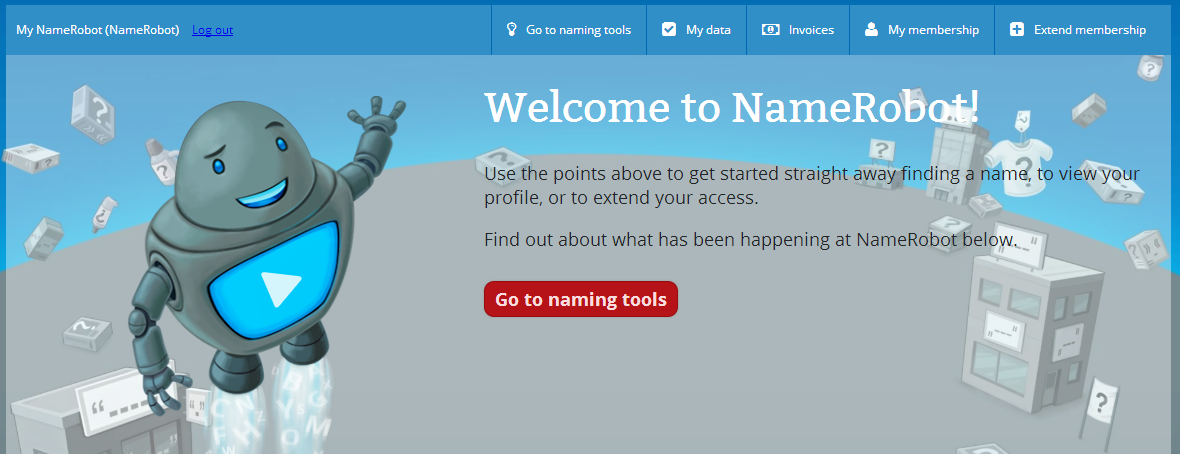1180x454 pixels.
Task: Click the plus icon beside Extend membership
Action: (1017, 29)
